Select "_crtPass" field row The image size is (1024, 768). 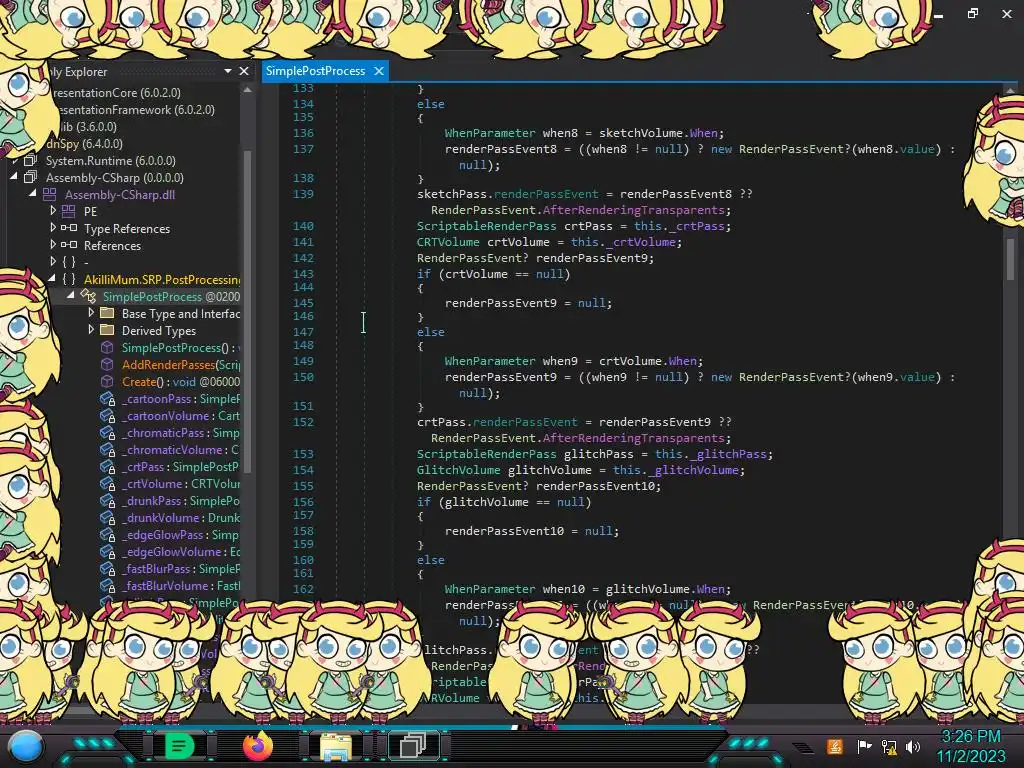180,467
